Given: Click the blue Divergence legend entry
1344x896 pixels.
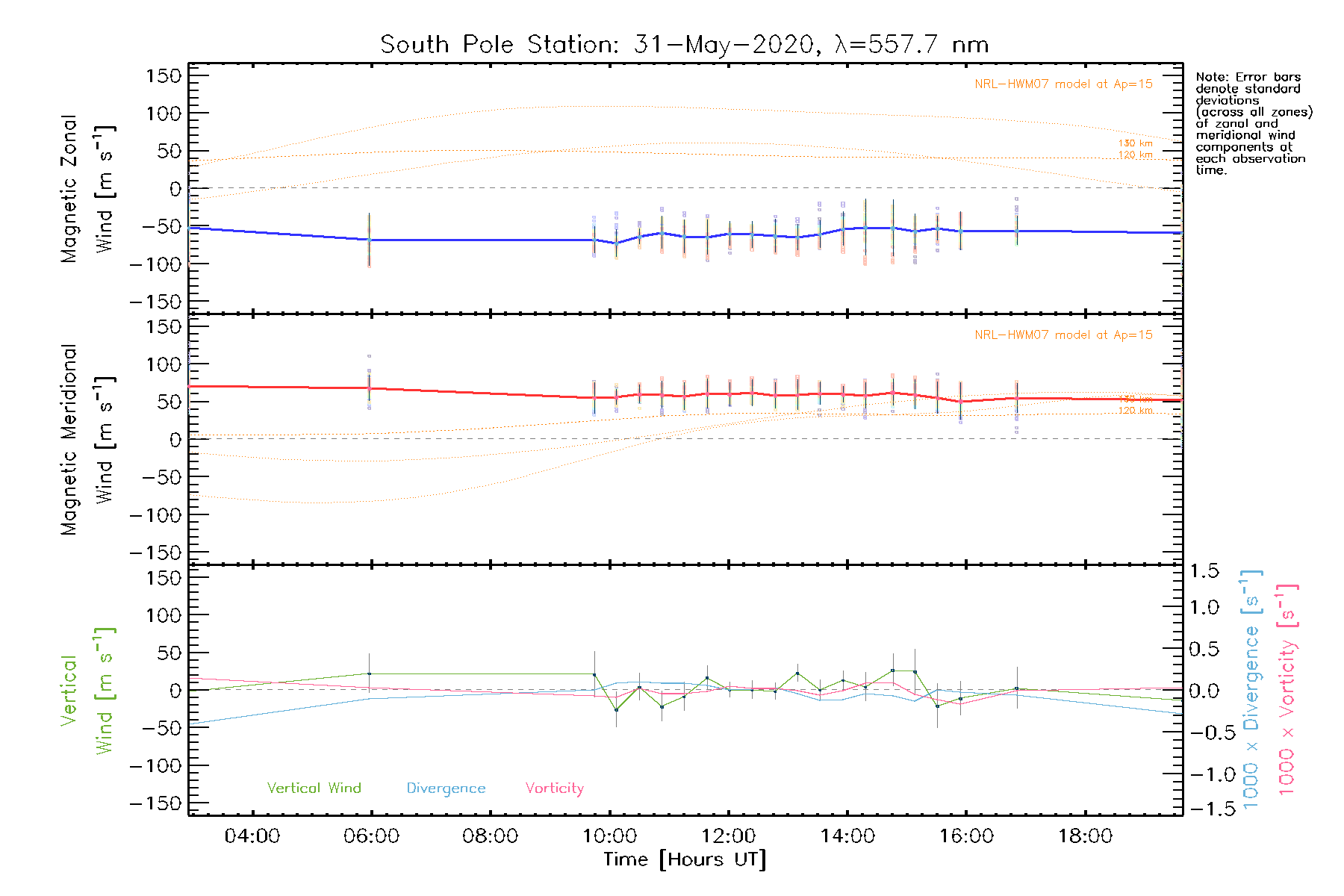Looking at the screenshot, I should click(446, 788).
